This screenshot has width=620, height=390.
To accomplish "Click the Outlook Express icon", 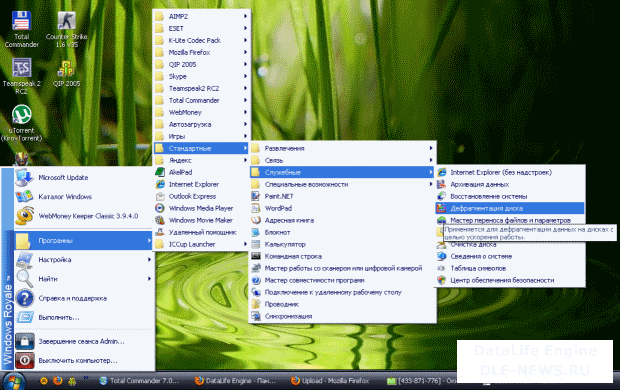I will 160,196.
